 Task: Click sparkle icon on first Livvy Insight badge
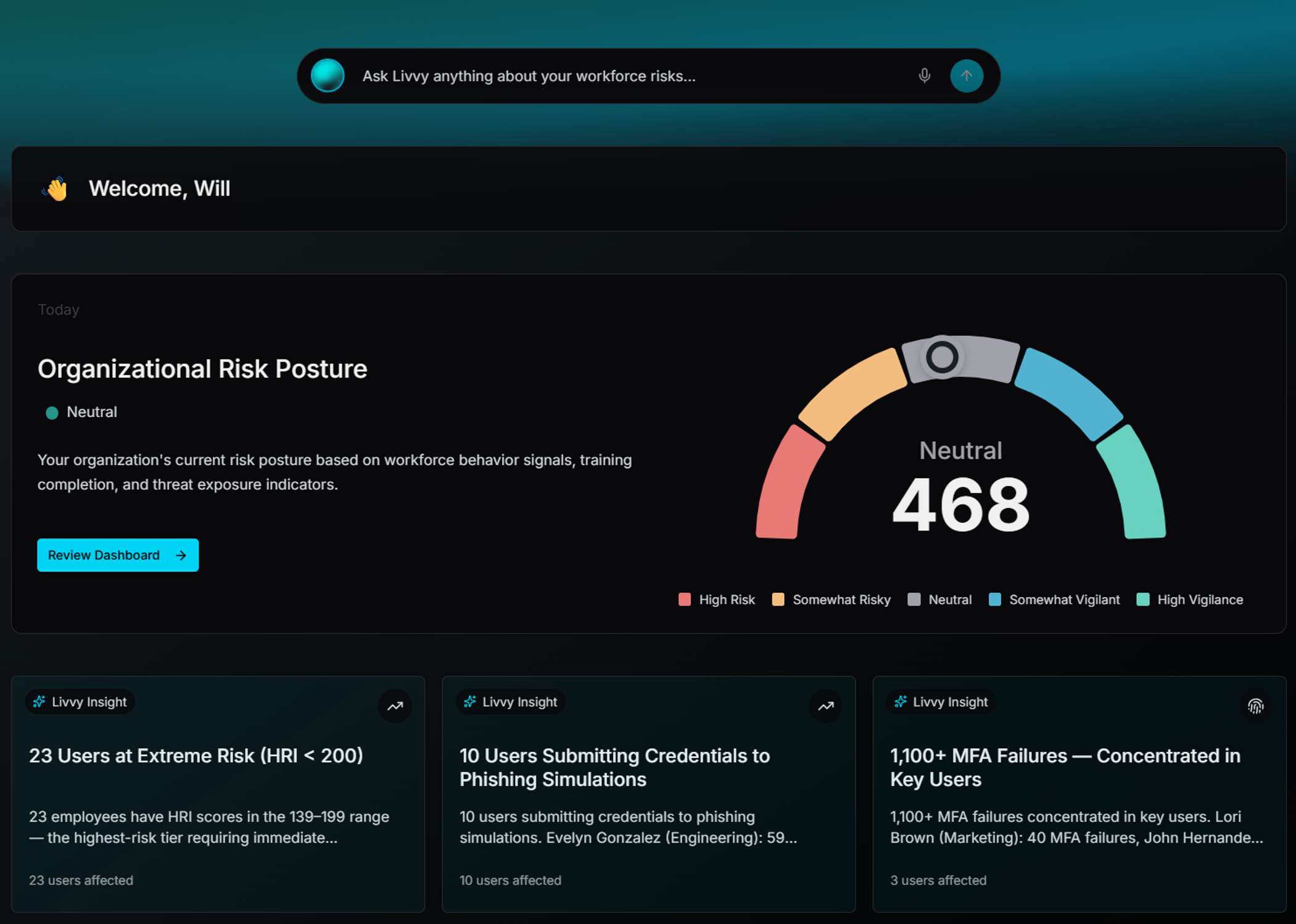tap(39, 702)
